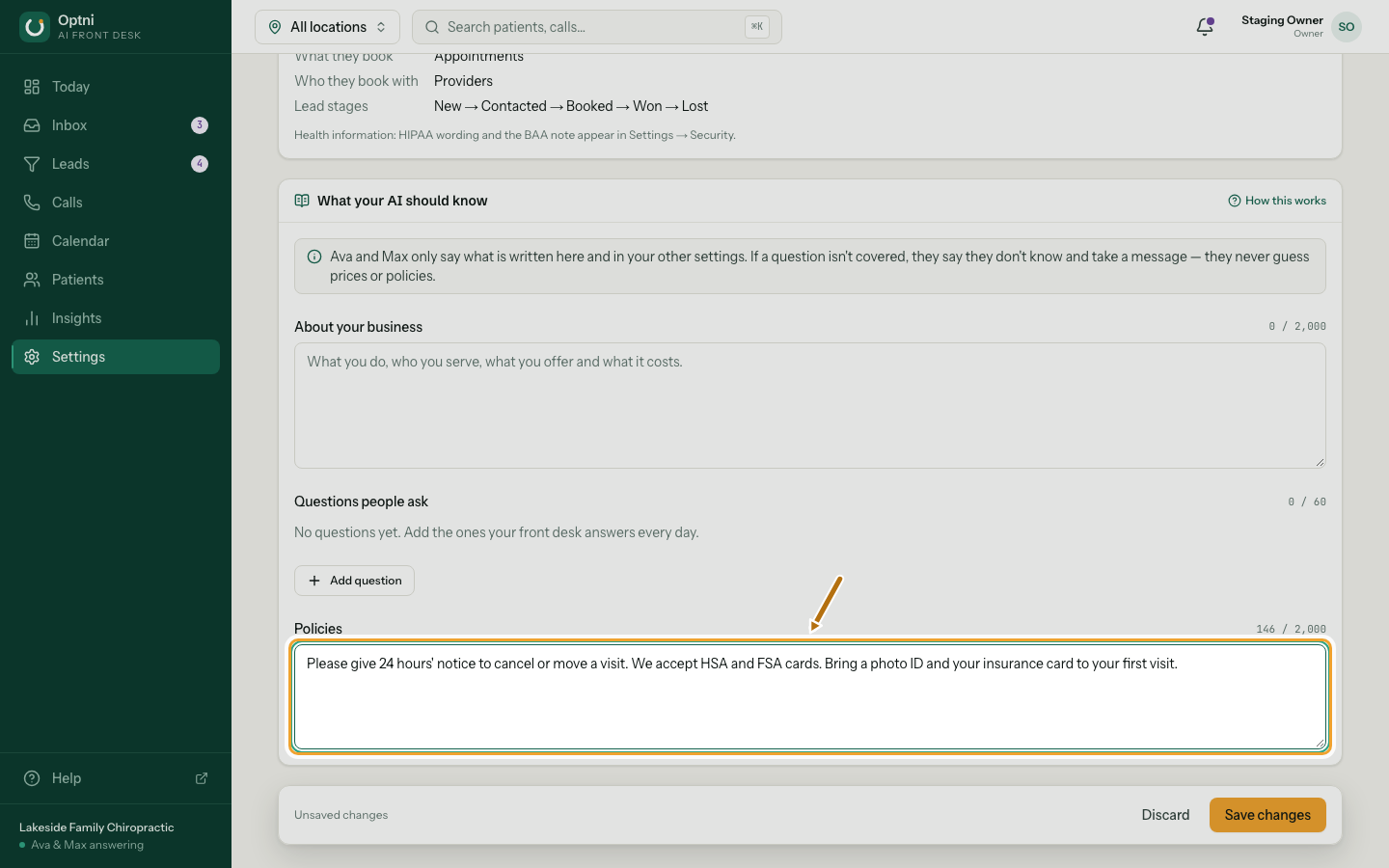Click the No questions yet message
Image resolution: width=1389 pixels, height=868 pixels.
[x=497, y=532]
